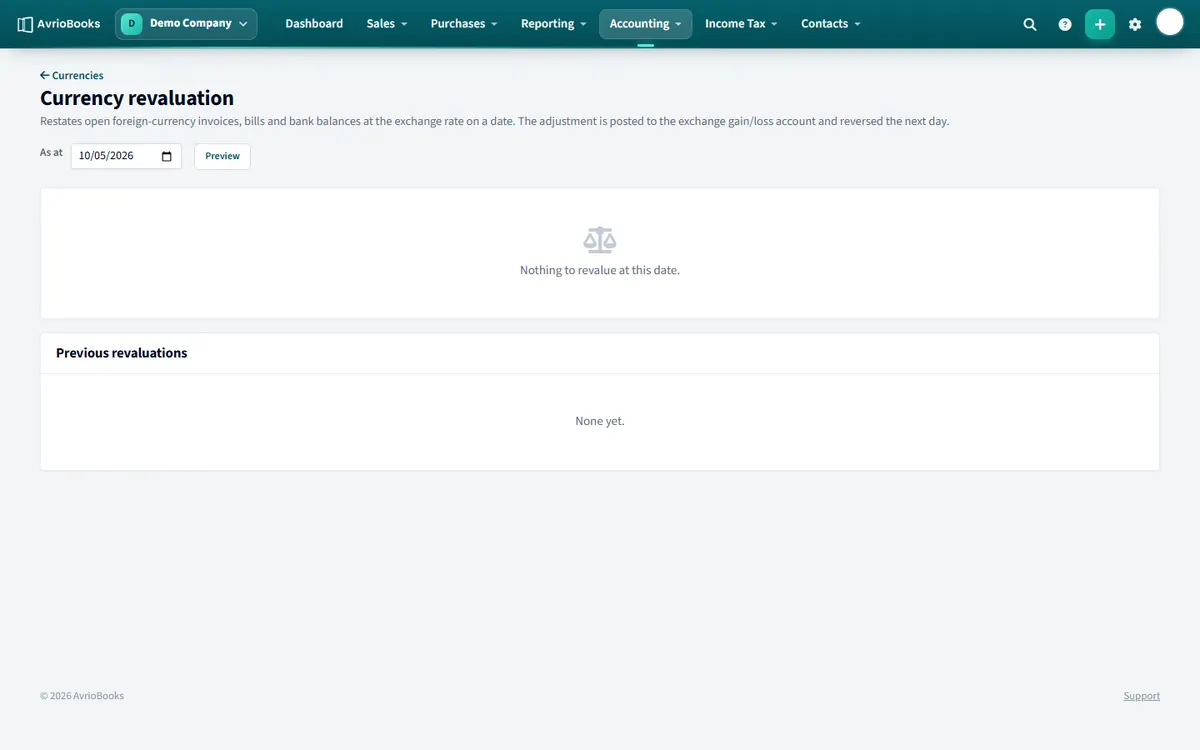Click the AvrioBooks logo
This screenshot has width=1200, height=750.
click(x=59, y=24)
